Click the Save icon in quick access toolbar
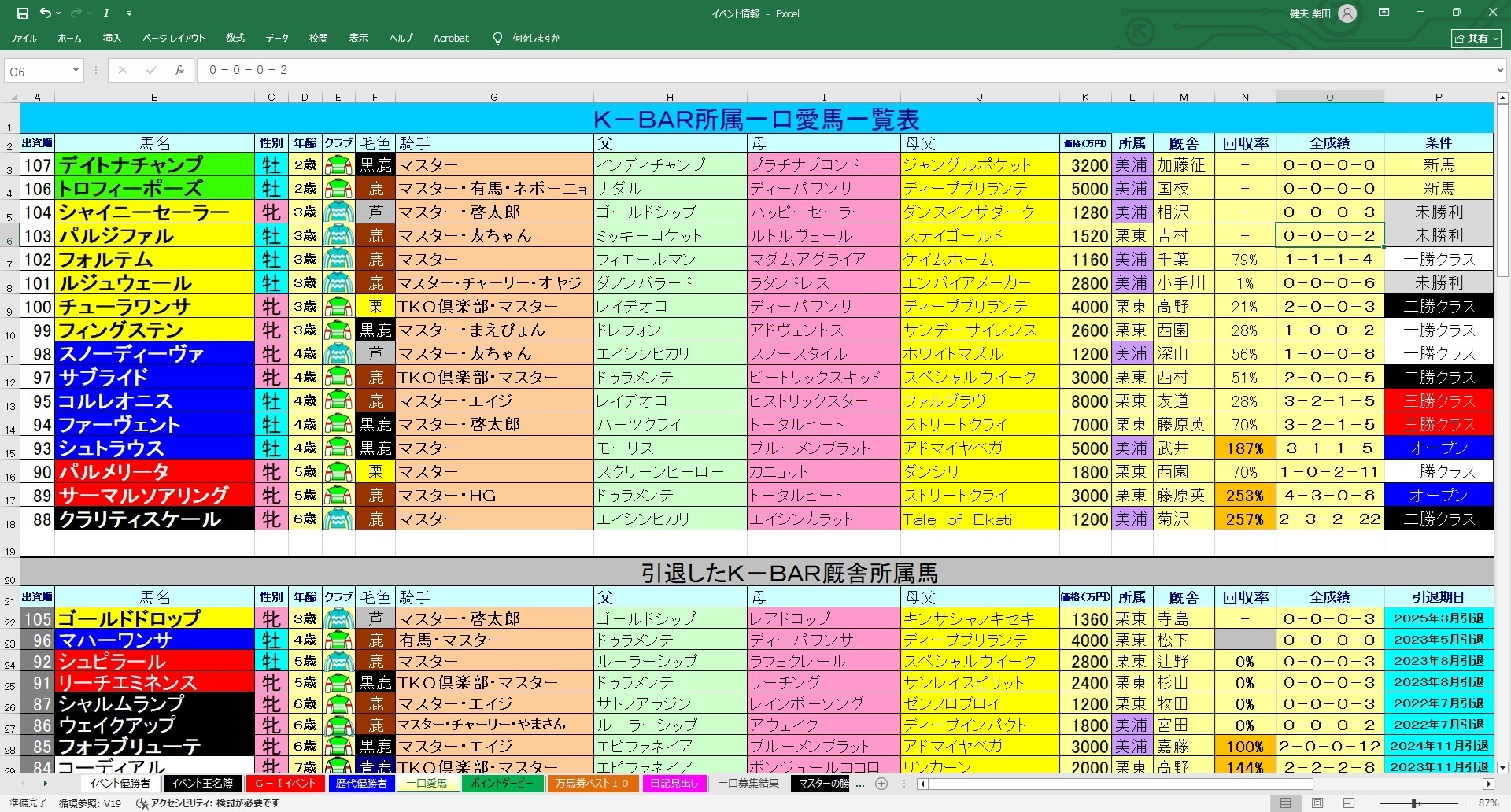The image size is (1511, 812). 22,13
